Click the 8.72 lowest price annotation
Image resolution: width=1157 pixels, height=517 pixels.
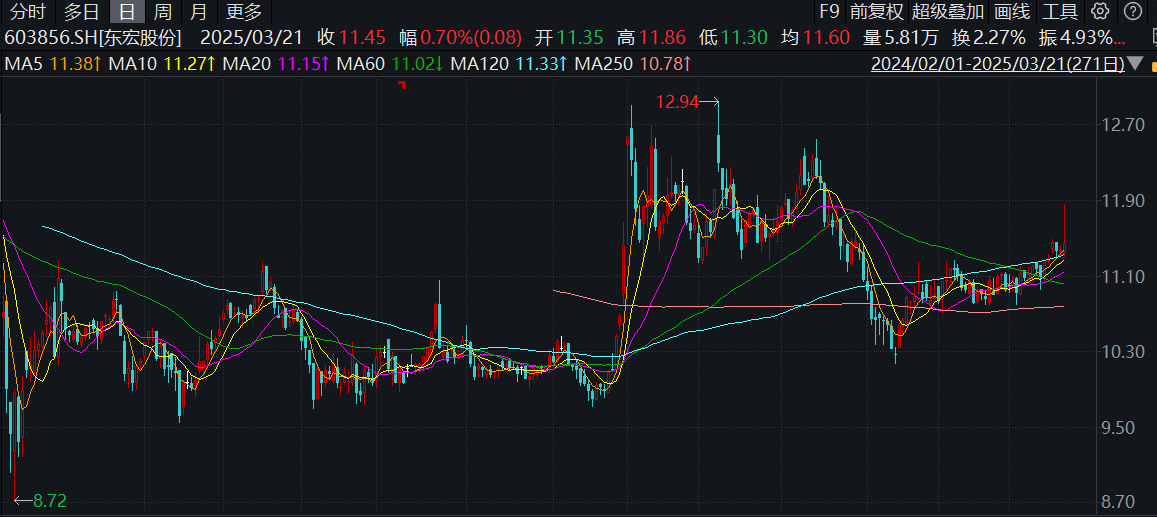tap(49, 501)
